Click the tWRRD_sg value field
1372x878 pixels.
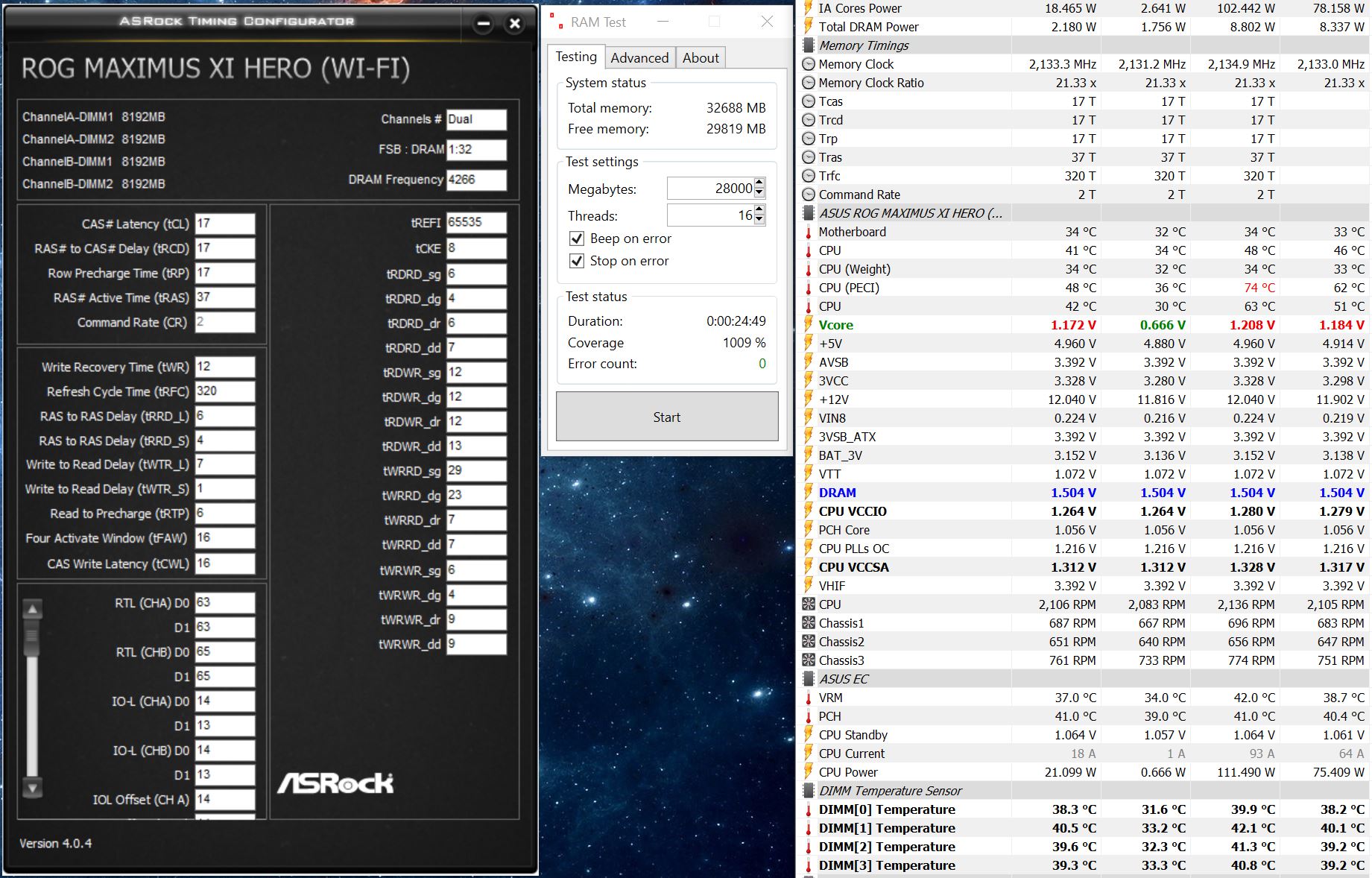coord(476,471)
